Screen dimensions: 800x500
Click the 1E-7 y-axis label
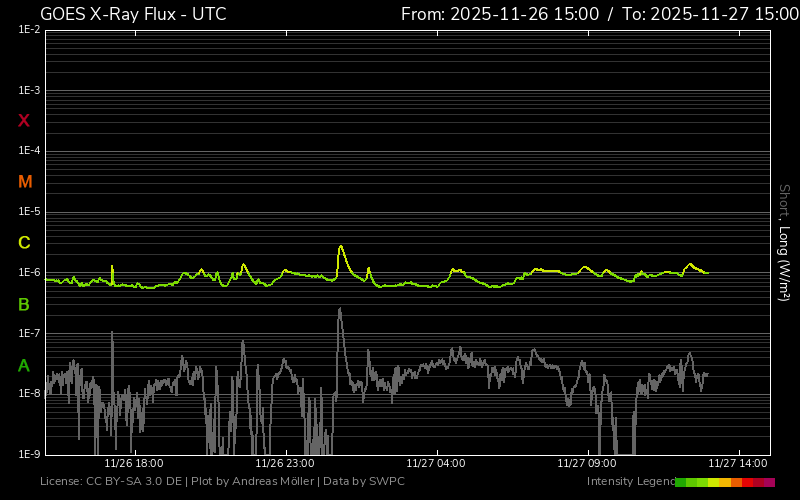[x=30, y=333]
